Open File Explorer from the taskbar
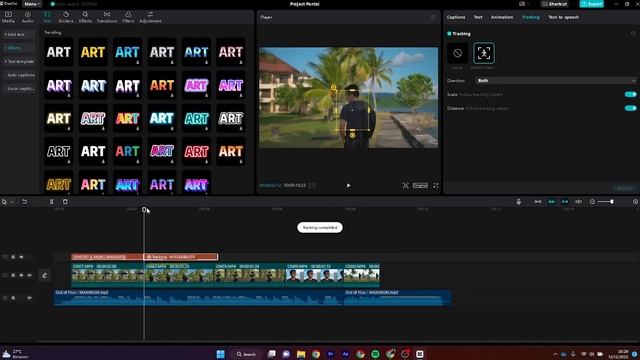Image resolution: width=640 pixels, height=360 pixels. pyautogui.click(x=301, y=354)
